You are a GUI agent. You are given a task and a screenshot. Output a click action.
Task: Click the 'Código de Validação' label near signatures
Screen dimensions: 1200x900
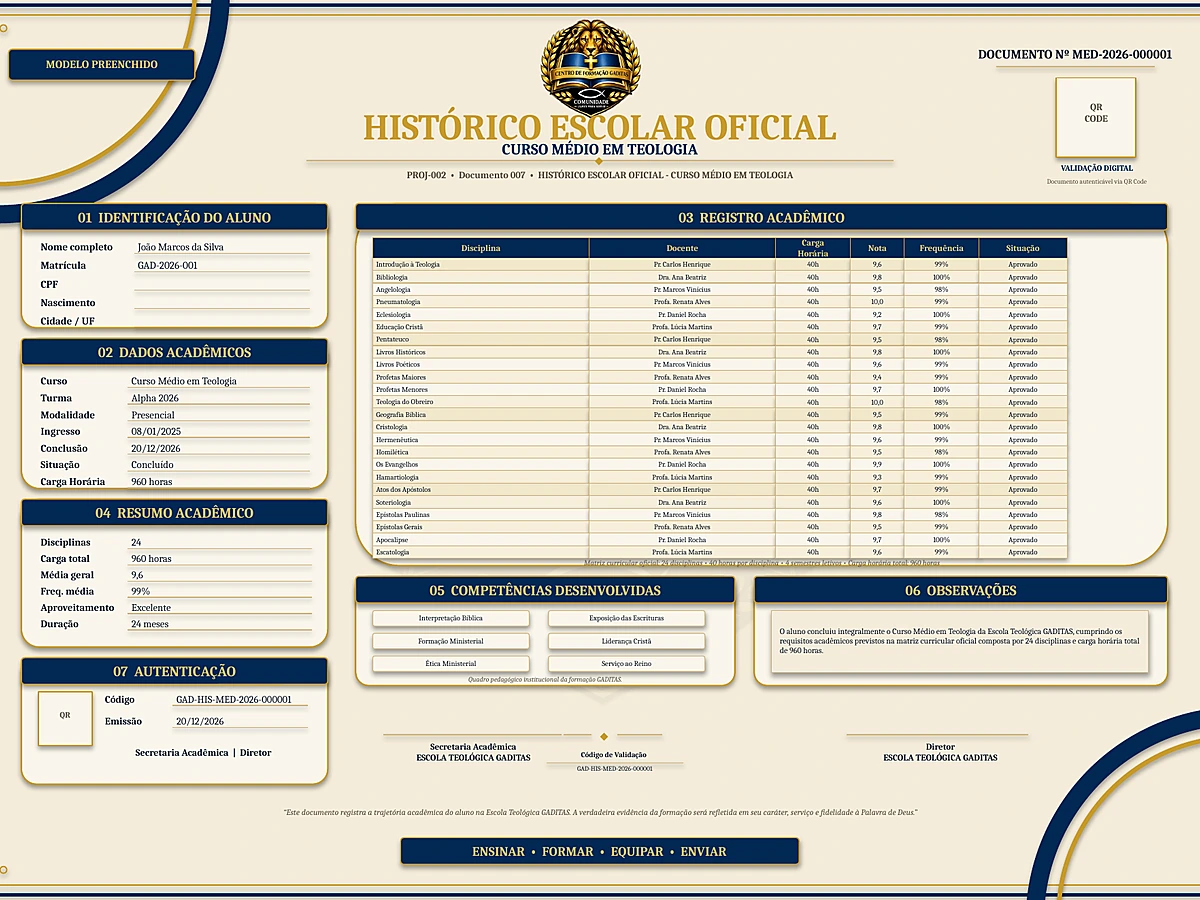613,754
